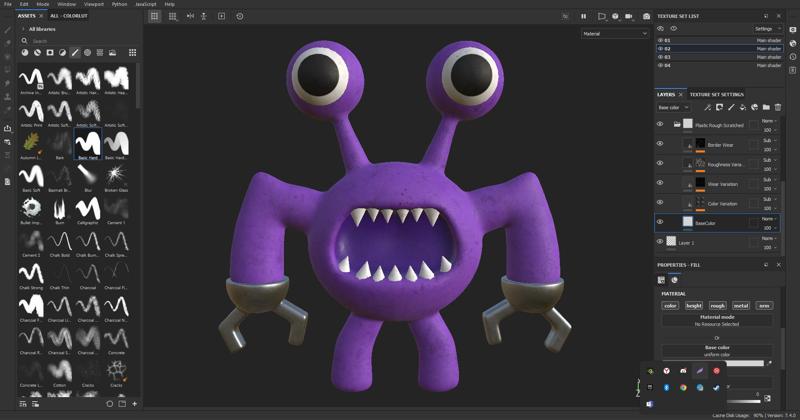Filter assets by alphas square icon
Viewport: 800px width, 420px height.
[50, 53]
